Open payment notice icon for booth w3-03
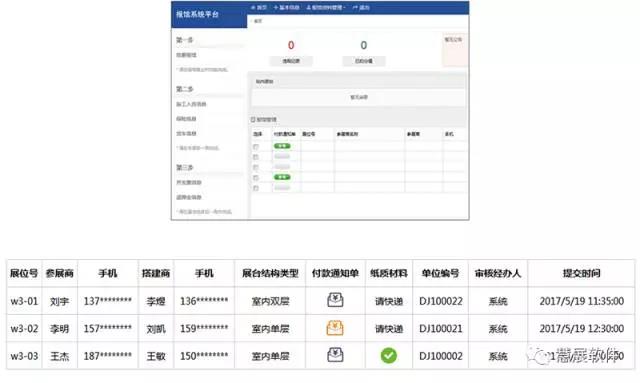 click(335, 355)
